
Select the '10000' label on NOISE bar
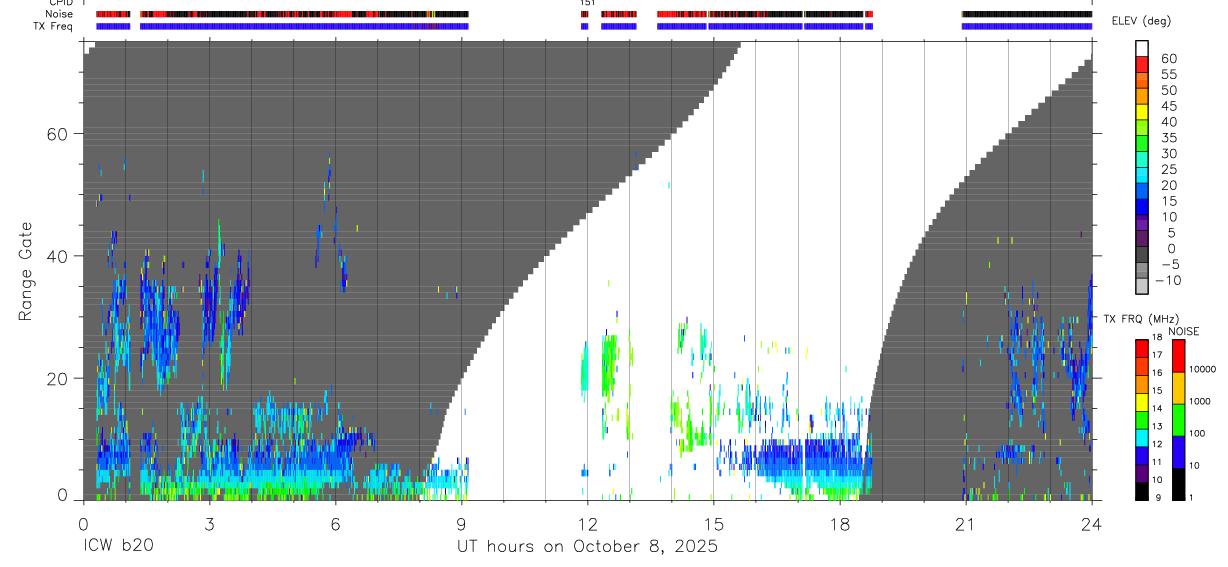pyautogui.click(x=1203, y=369)
